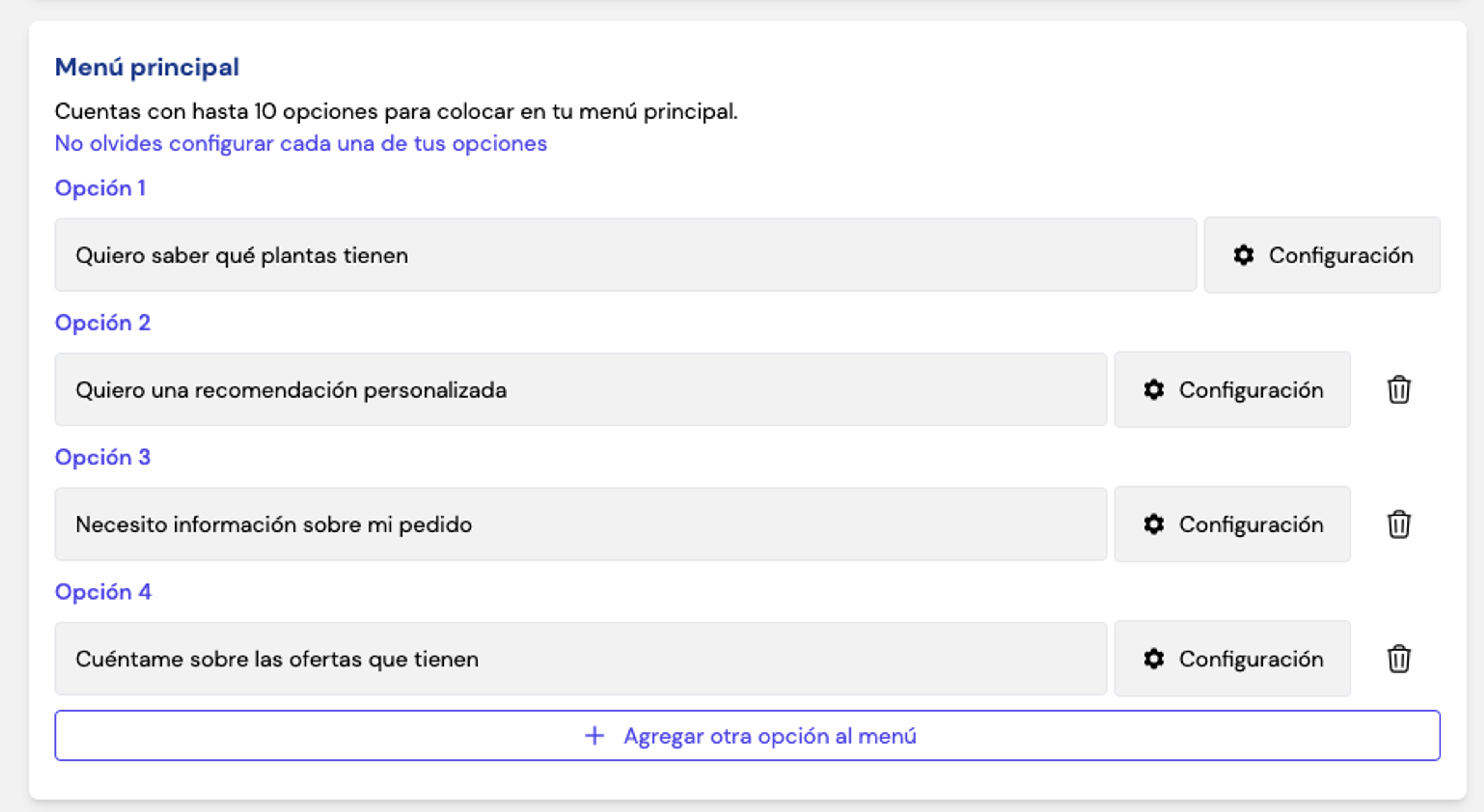Edit the 'Cuéntame sobre las ofertas que tienen' field

pyautogui.click(x=581, y=658)
